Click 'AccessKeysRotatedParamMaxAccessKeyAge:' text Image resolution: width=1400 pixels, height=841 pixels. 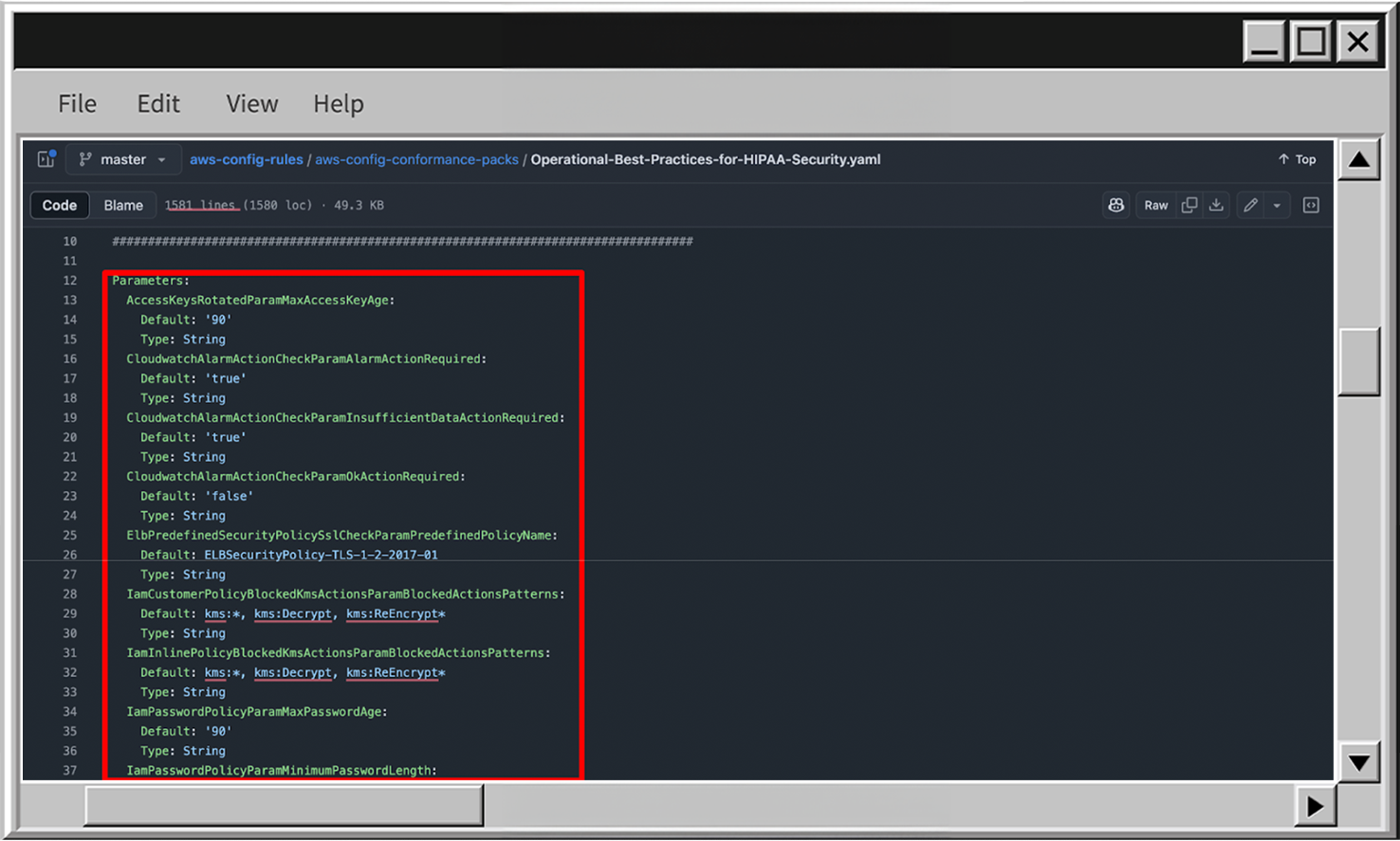[x=260, y=301]
